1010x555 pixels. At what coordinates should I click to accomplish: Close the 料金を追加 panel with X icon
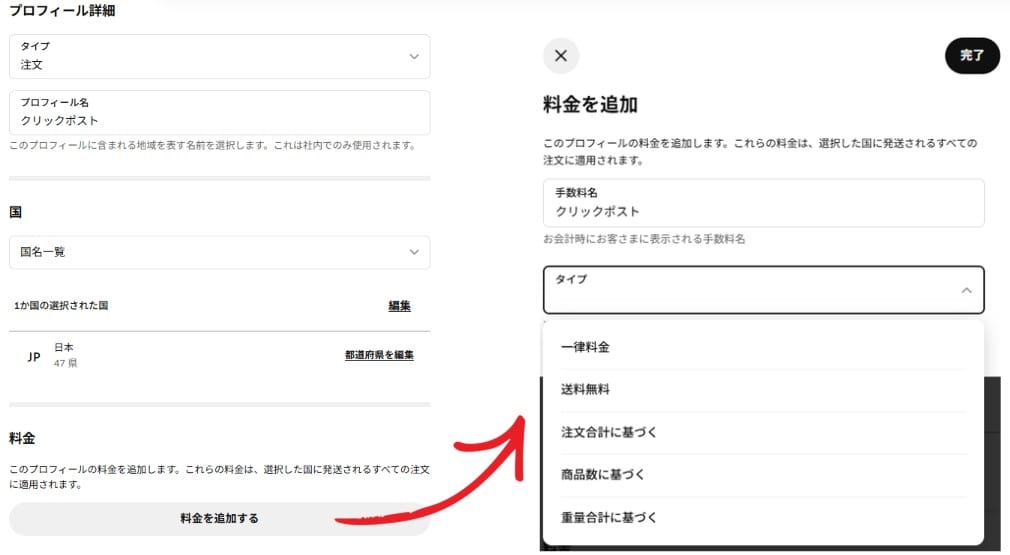(x=560, y=56)
